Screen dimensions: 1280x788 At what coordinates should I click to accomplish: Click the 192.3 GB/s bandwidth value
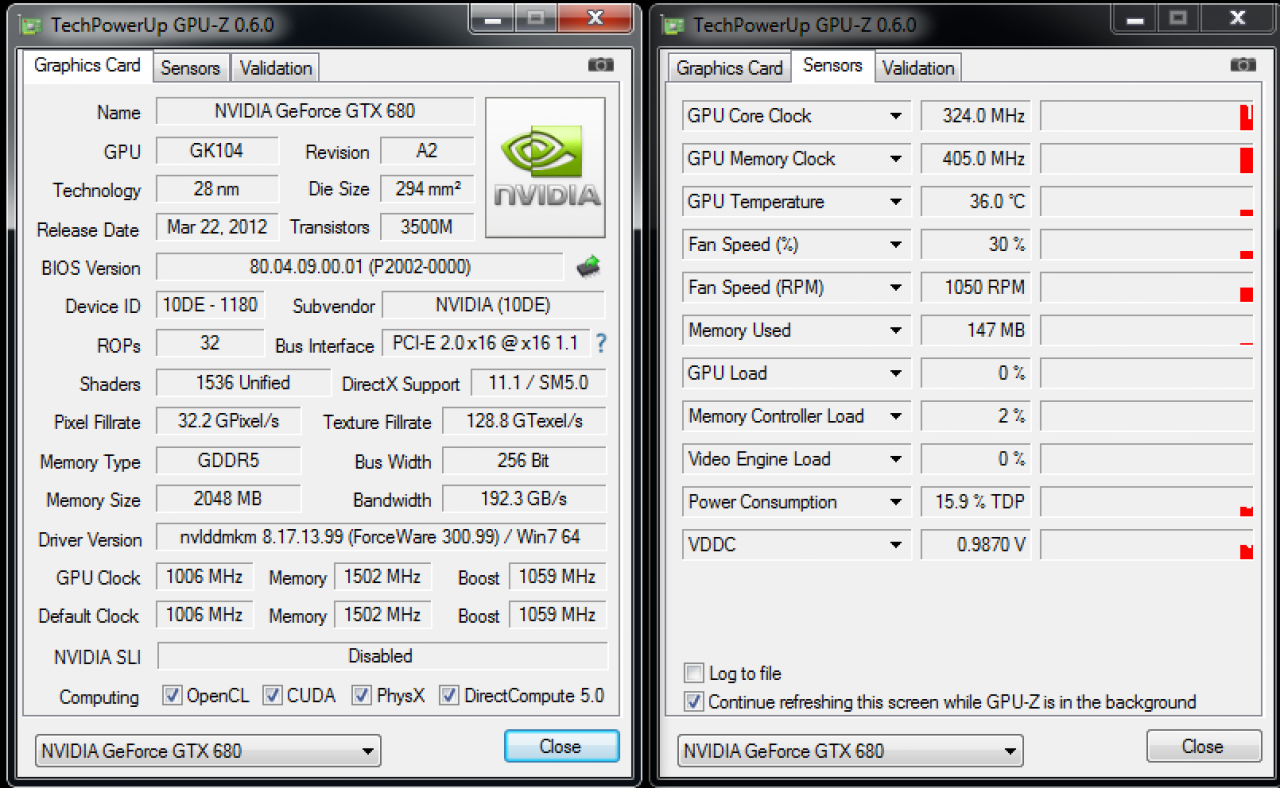click(x=524, y=498)
